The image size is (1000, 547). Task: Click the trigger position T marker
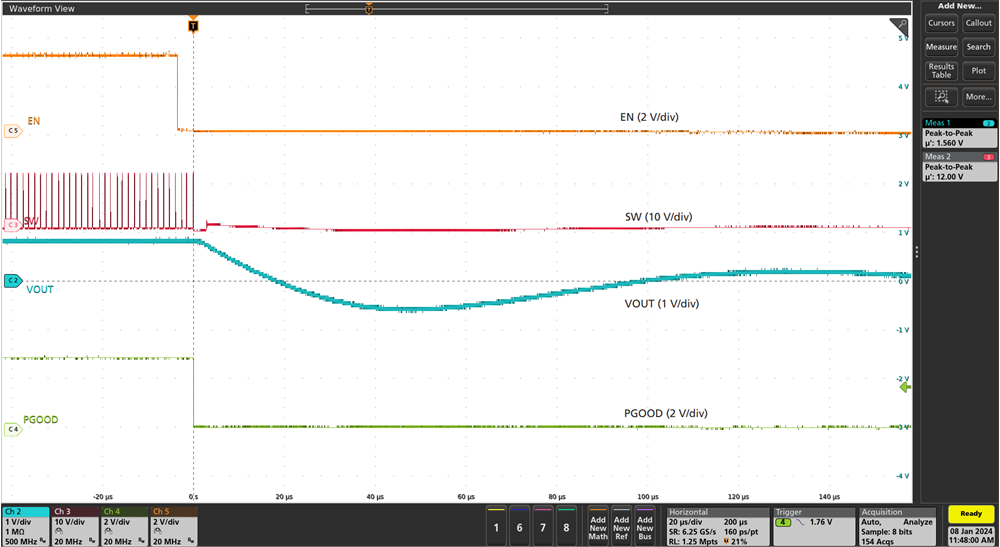[193, 24]
